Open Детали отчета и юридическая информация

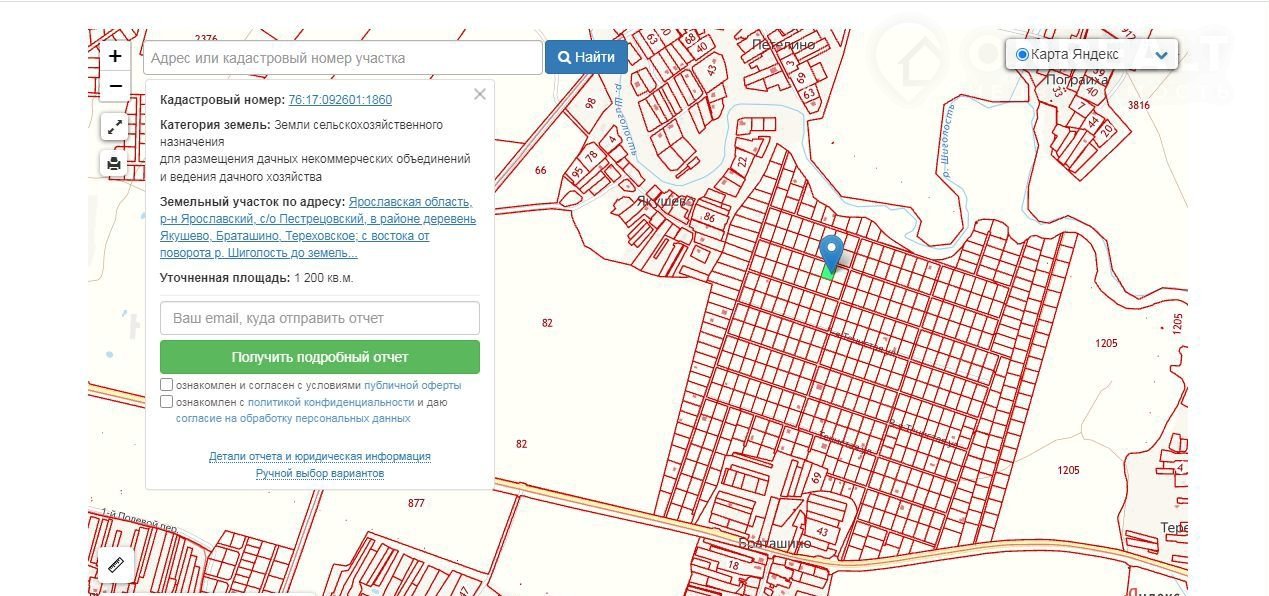tap(320, 456)
